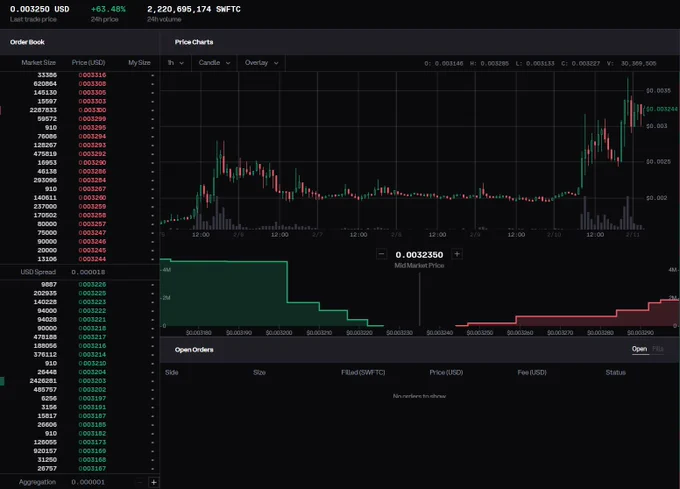Click the Fee (USD) column header
Viewport: 680px width, 489px height.
(x=532, y=372)
